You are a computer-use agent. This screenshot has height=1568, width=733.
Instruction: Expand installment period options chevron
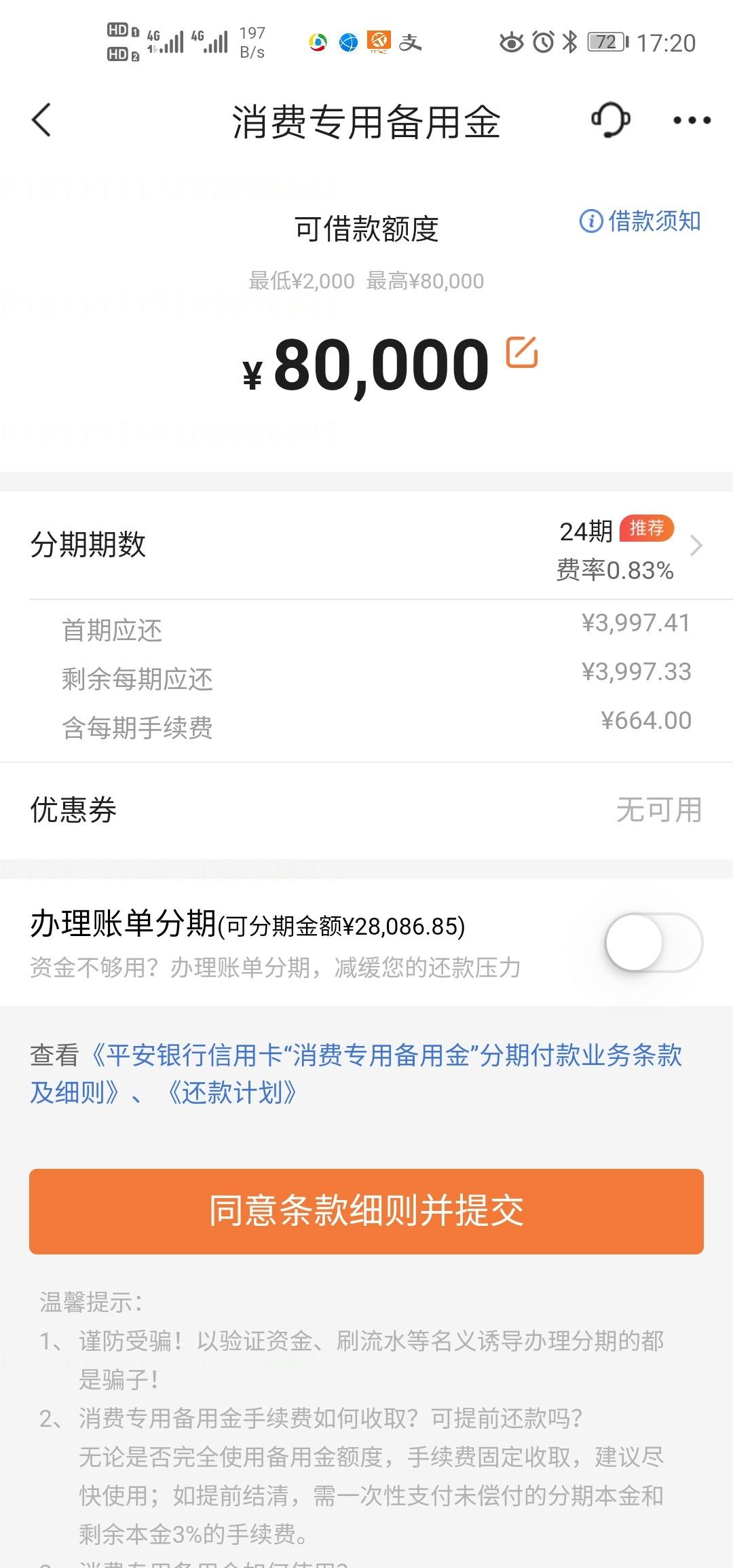(696, 546)
